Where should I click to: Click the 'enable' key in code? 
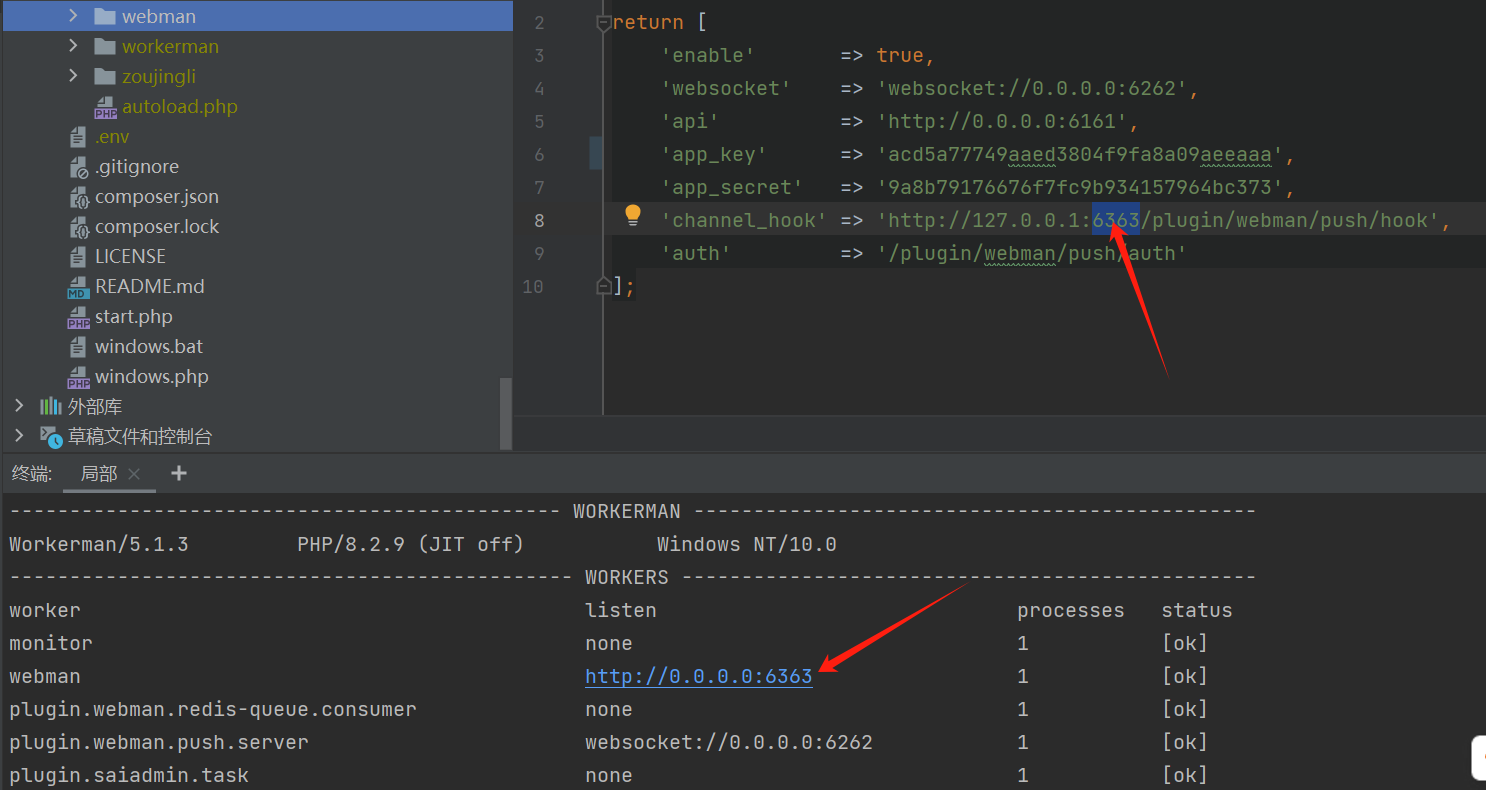(x=708, y=55)
